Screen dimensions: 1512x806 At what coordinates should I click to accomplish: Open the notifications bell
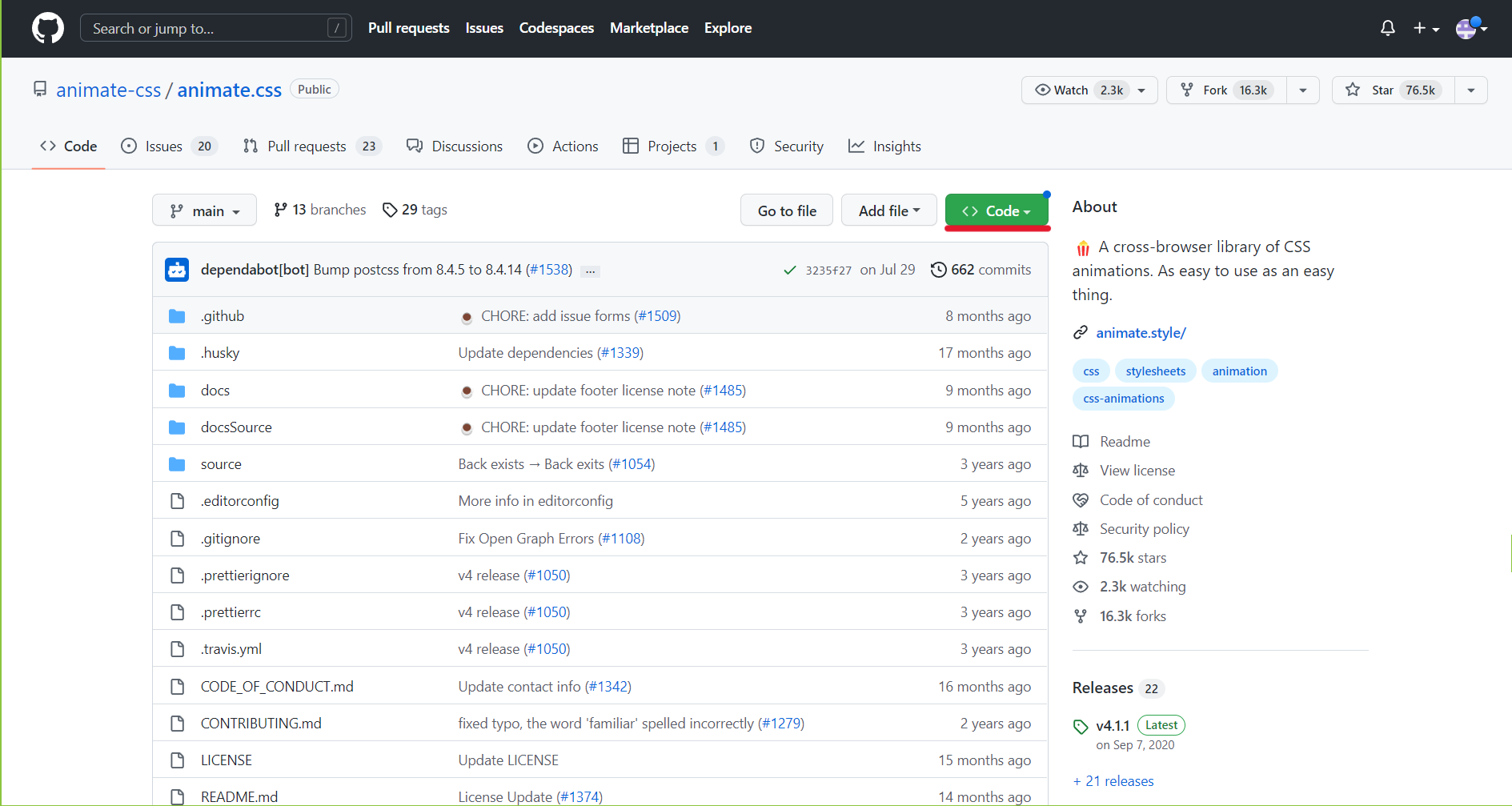tap(1388, 28)
